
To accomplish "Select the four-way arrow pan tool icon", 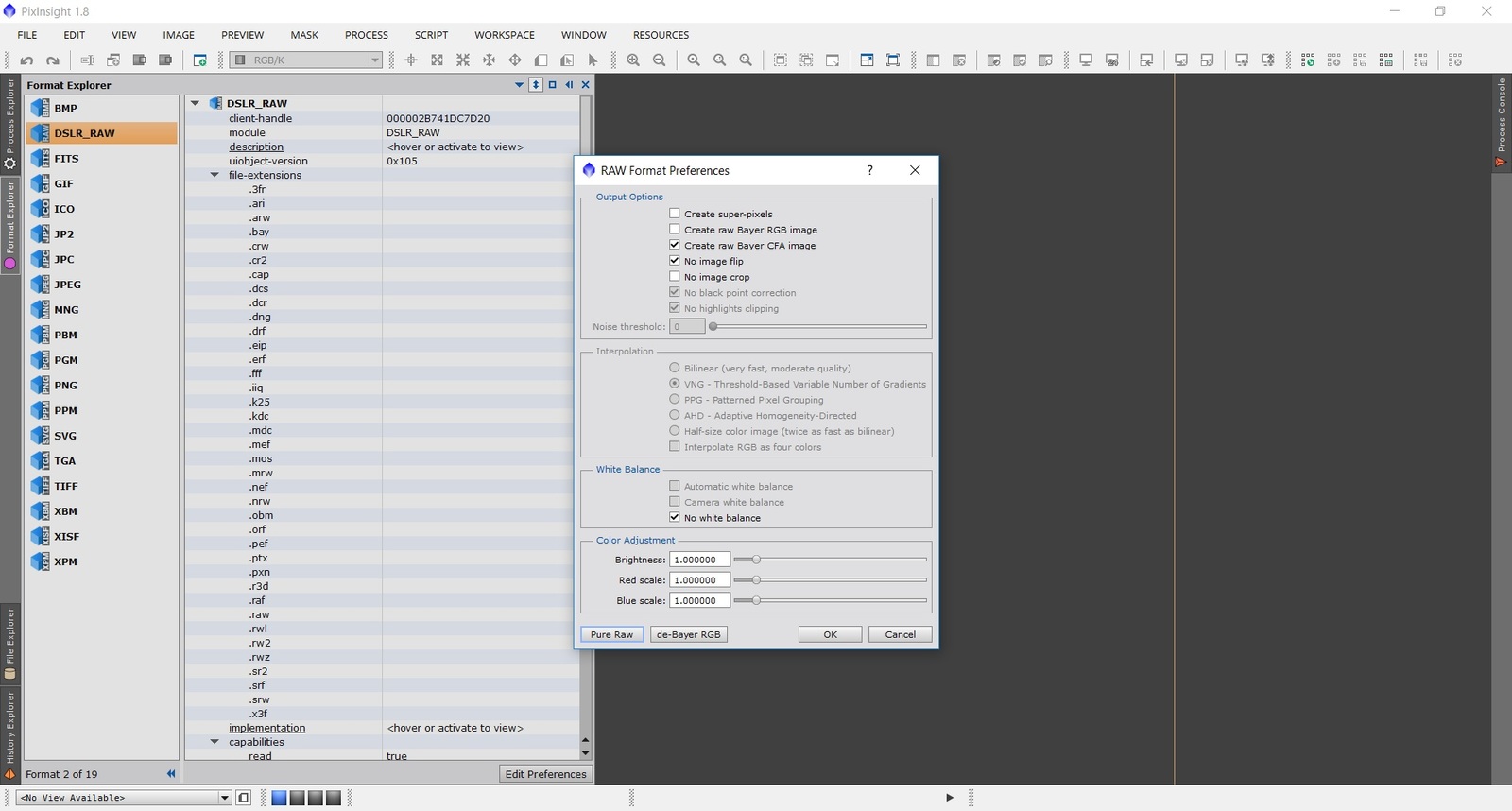I will [x=515, y=60].
